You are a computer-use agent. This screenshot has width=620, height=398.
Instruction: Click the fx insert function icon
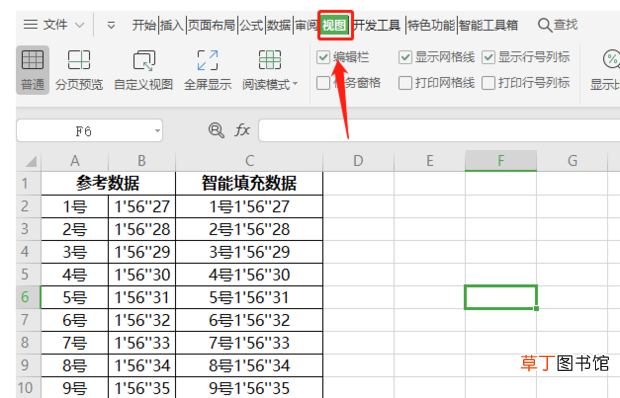click(x=242, y=130)
